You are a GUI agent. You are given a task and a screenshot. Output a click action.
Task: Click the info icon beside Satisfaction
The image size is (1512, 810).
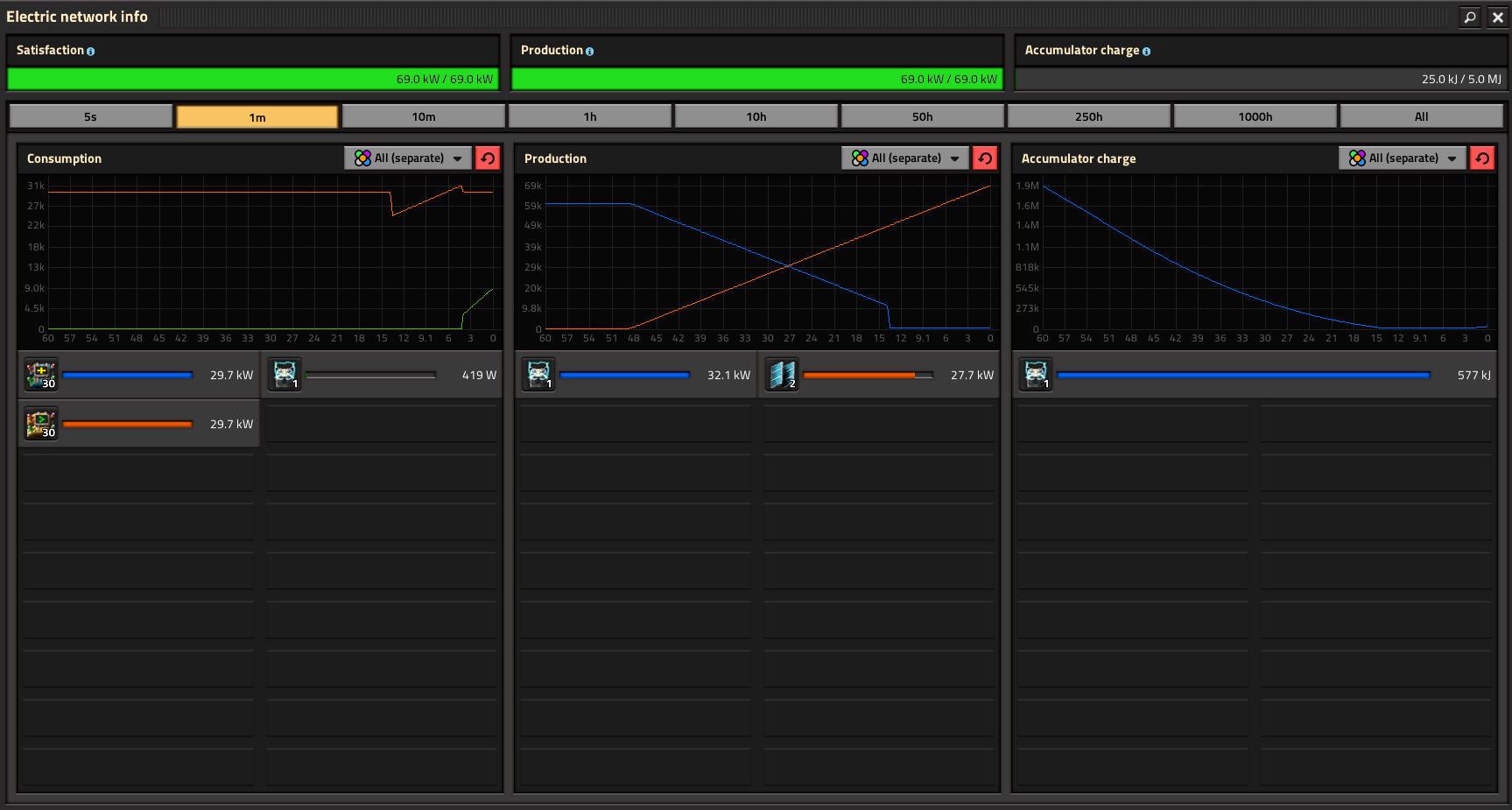click(90, 52)
